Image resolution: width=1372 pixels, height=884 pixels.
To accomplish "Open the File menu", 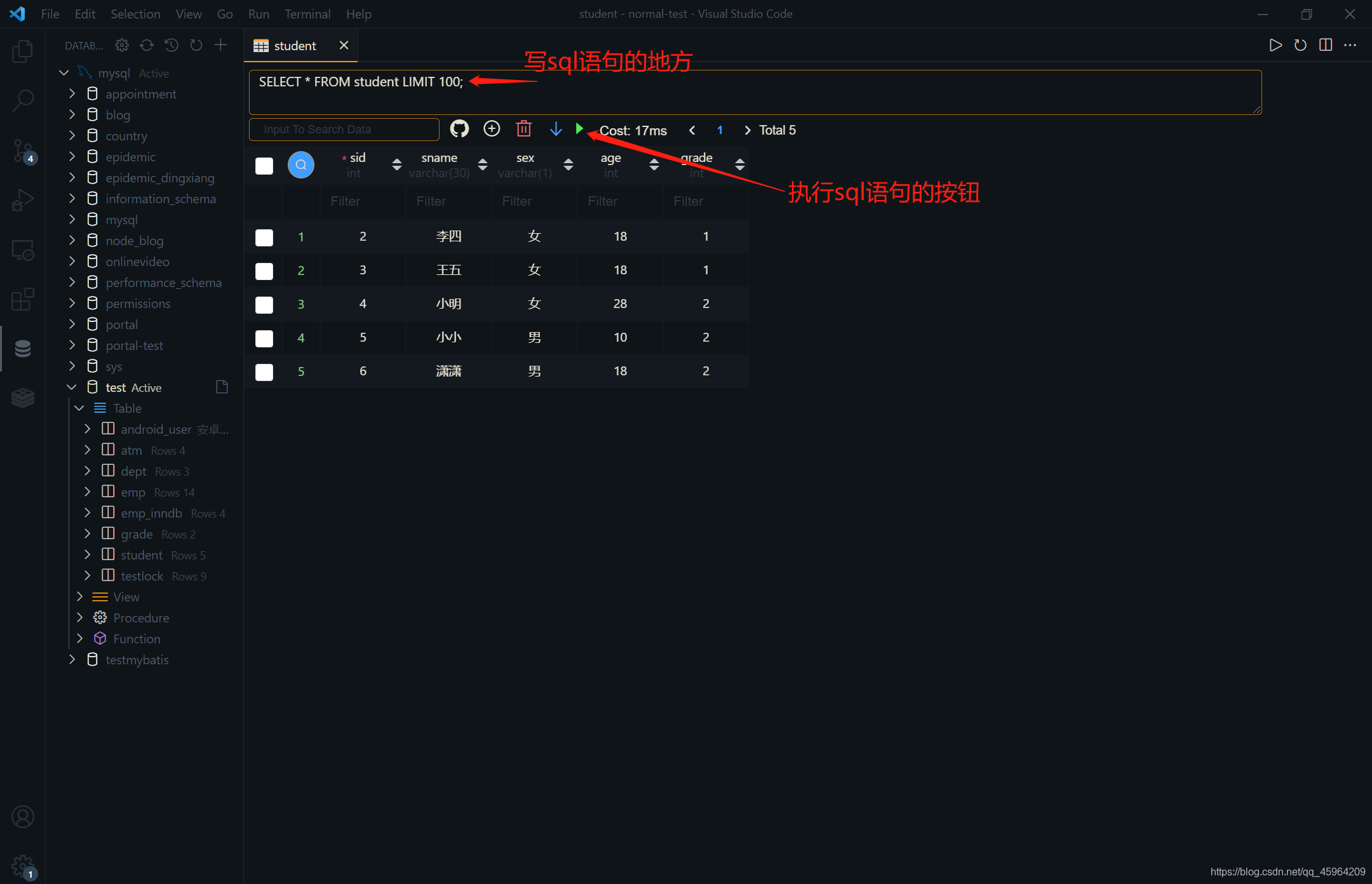I will tap(50, 14).
